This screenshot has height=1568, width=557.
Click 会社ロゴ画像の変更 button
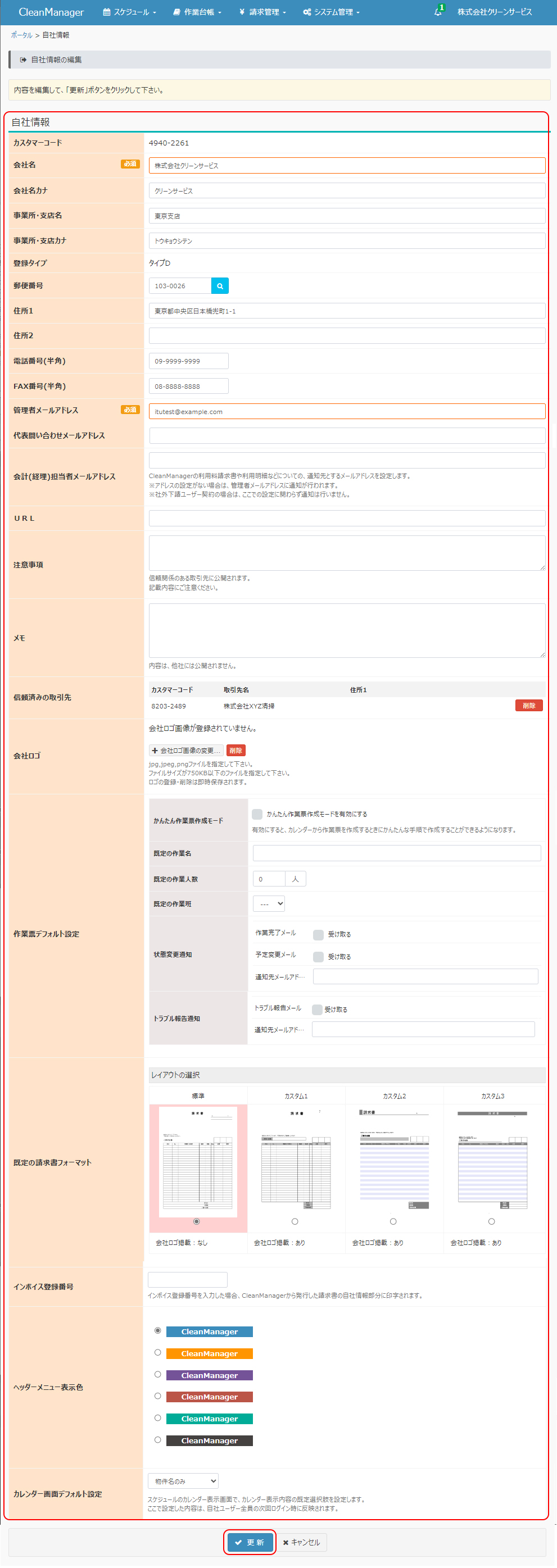[186, 751]
